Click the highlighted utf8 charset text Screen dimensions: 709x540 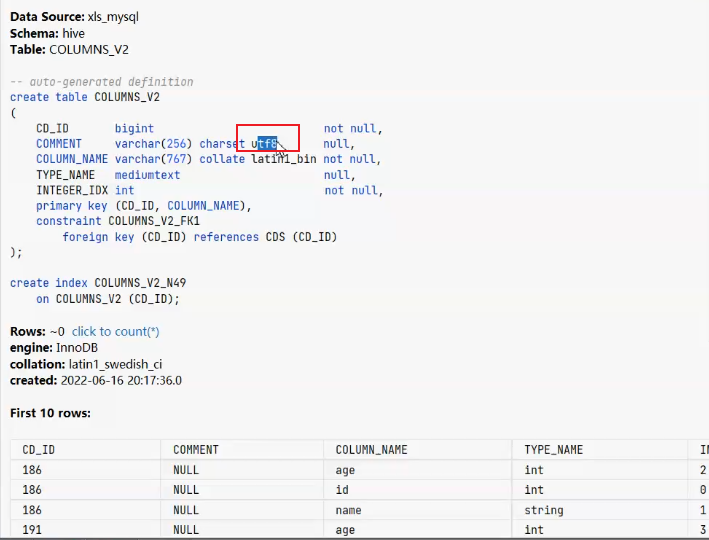[266, 143]
